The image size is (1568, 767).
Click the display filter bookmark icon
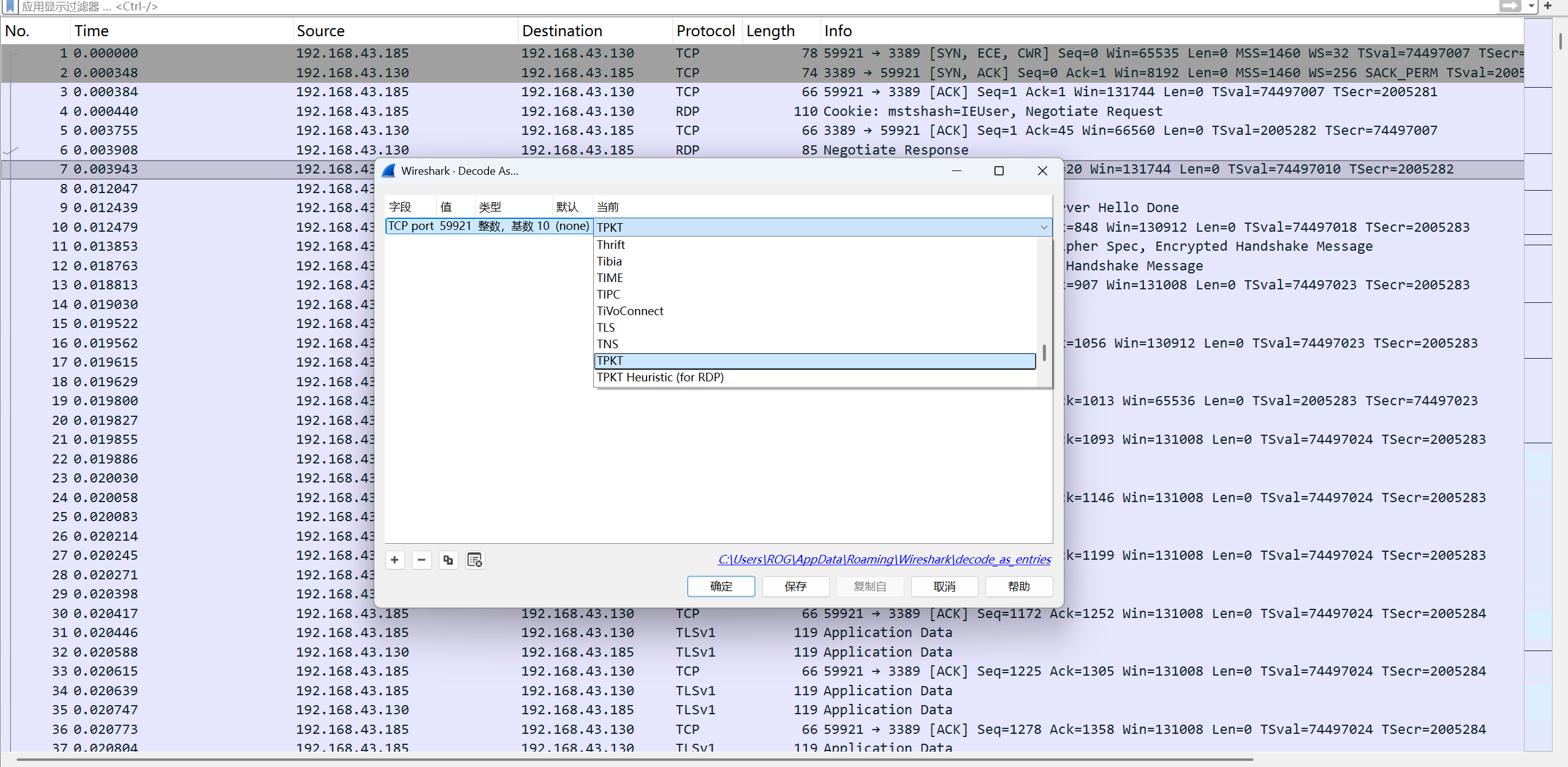(x=10, y=6)
